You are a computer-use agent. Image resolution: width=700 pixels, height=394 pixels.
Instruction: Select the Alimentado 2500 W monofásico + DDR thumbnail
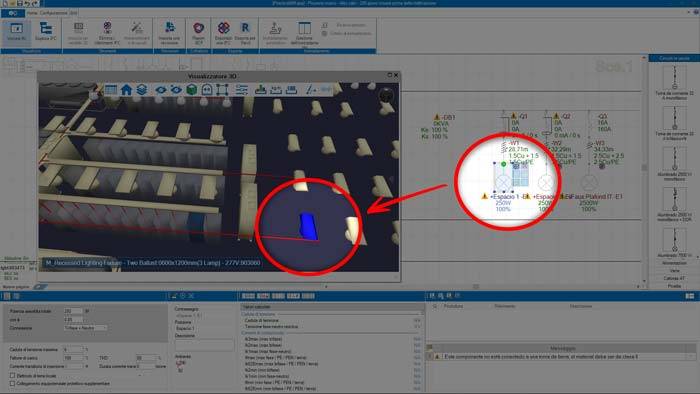(x=674, y=199)
